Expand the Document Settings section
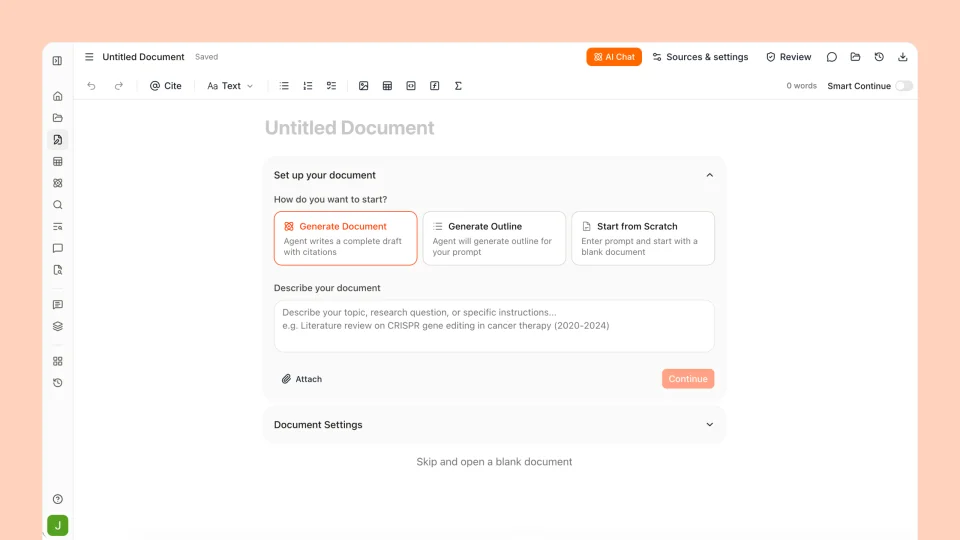The width and height of the screenshot is (960, 540). click(710, 424)
